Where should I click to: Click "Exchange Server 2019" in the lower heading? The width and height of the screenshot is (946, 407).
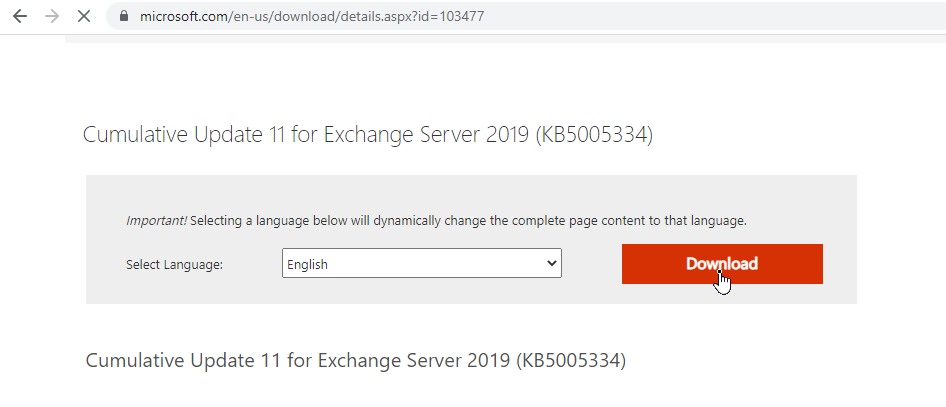point(414,360)
